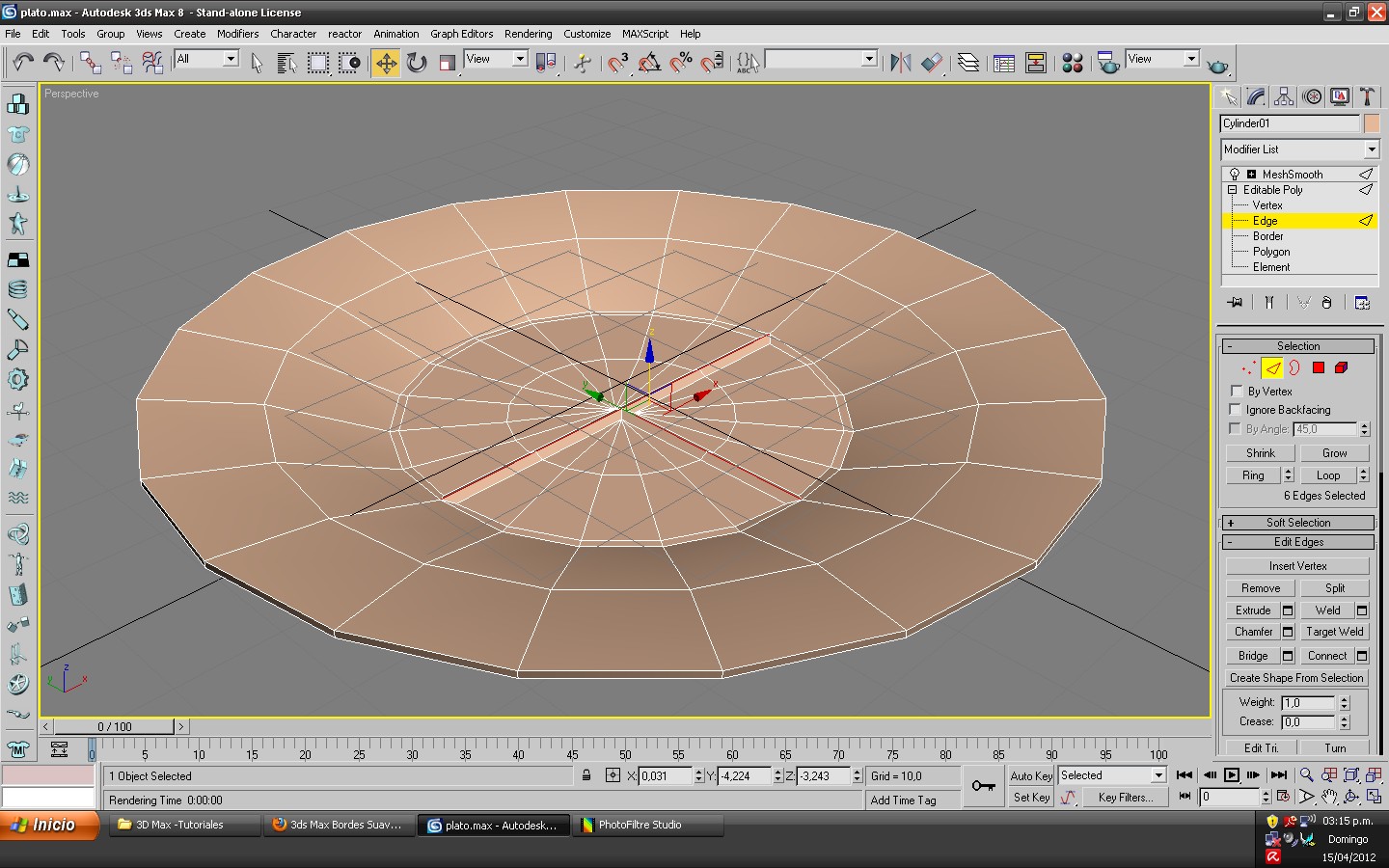1389x868 pixels.
Task: Open the Material Editor icon
Action: (1072, 64)
